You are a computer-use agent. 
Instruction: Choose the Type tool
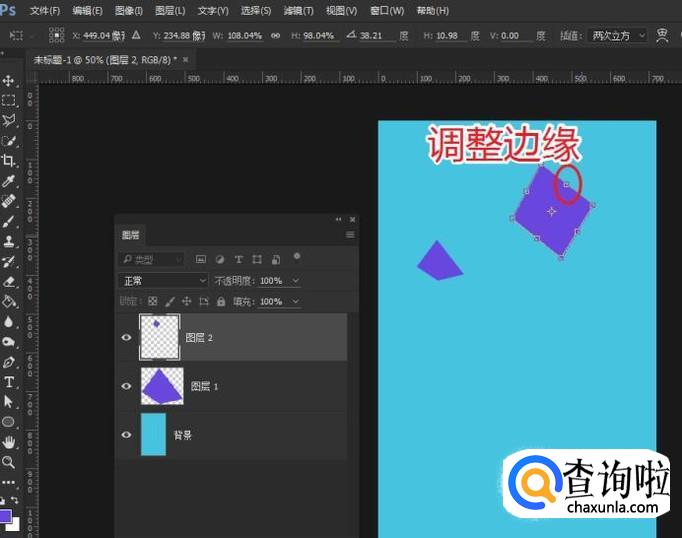9,382
